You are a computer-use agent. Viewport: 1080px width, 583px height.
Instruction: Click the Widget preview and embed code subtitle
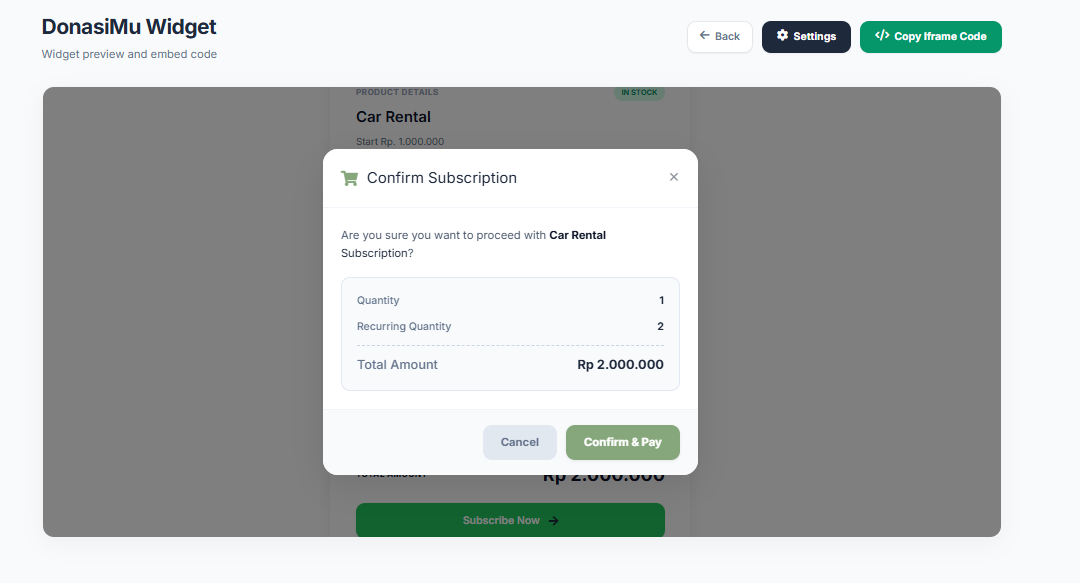(129, 54)
